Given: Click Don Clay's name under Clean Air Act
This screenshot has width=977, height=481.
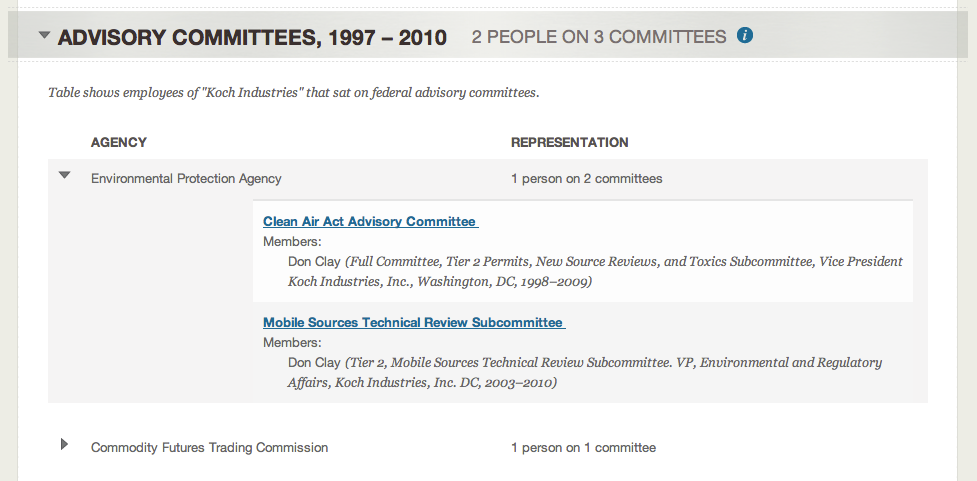Looking at the screenshot, I should pyautogui.click(x=314, y=261).
